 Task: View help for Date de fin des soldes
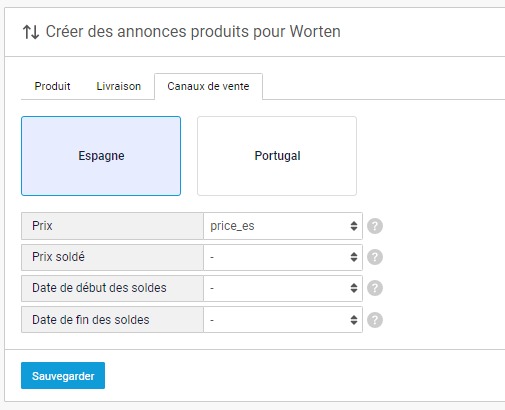click(375, 320)
